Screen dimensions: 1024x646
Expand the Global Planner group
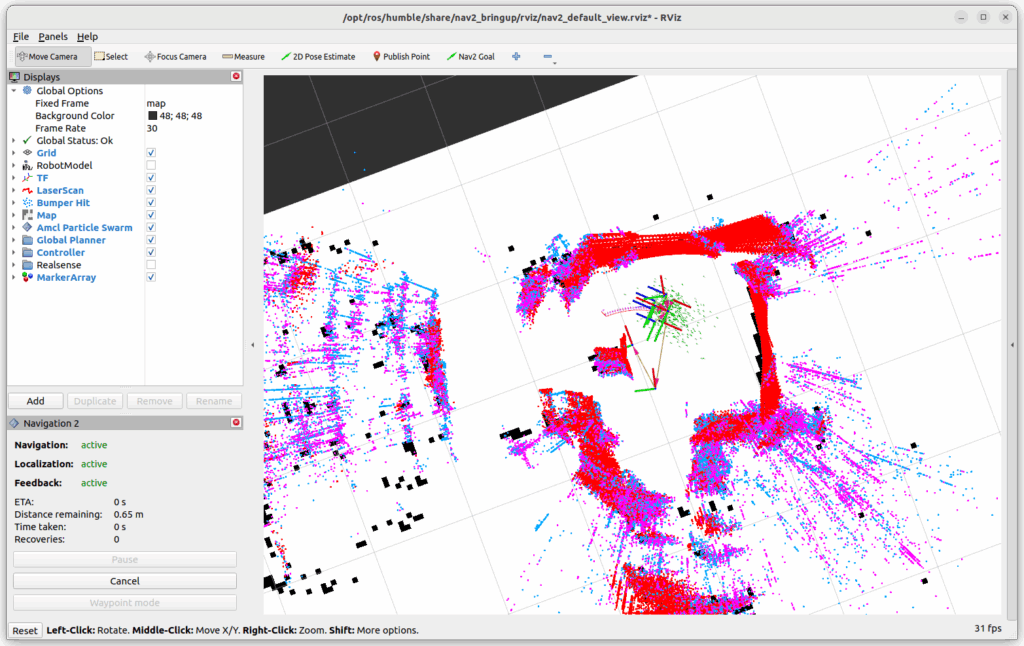click(14, 240)
